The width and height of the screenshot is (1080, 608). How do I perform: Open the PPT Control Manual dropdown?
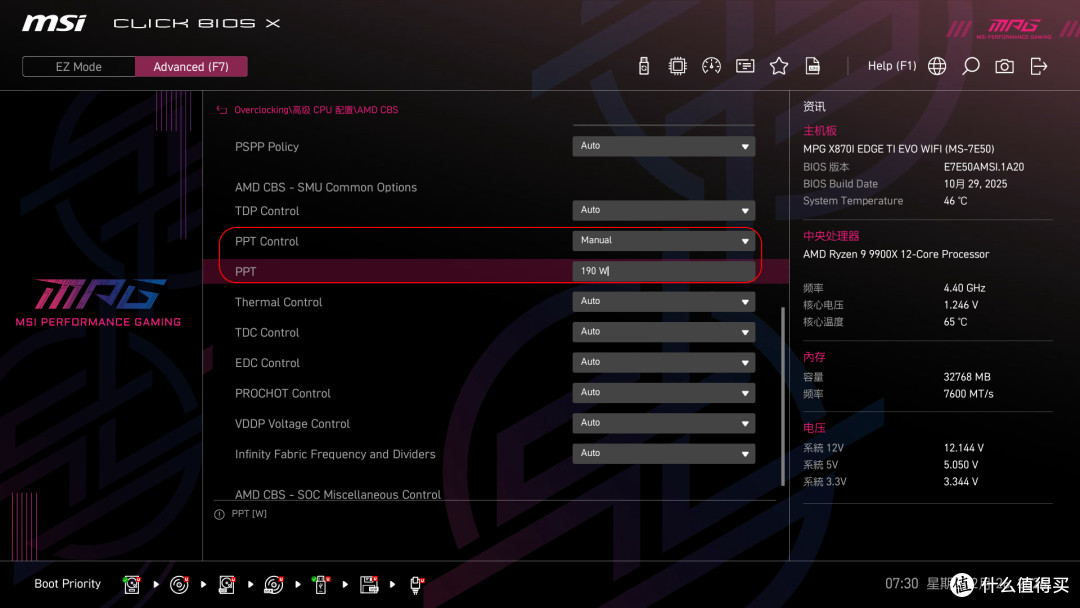663,240
